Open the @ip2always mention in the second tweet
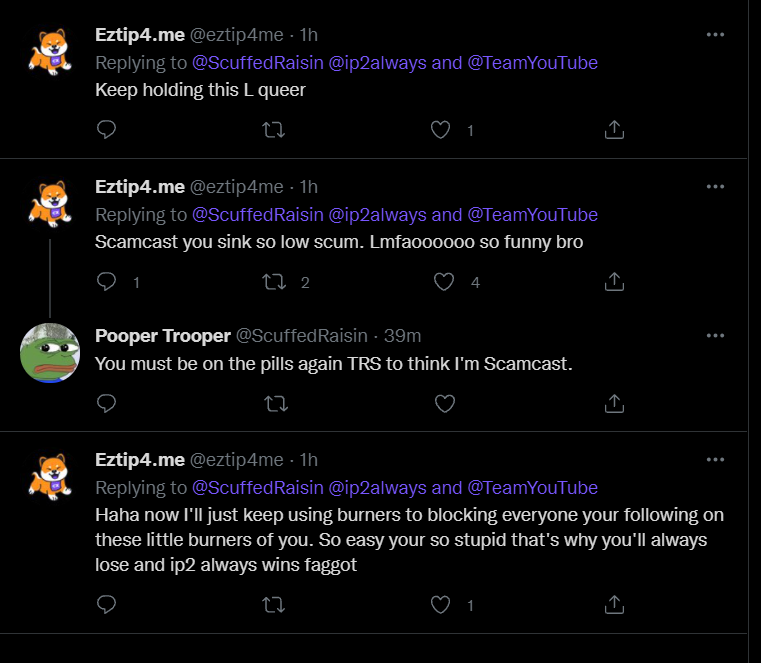 378,215
